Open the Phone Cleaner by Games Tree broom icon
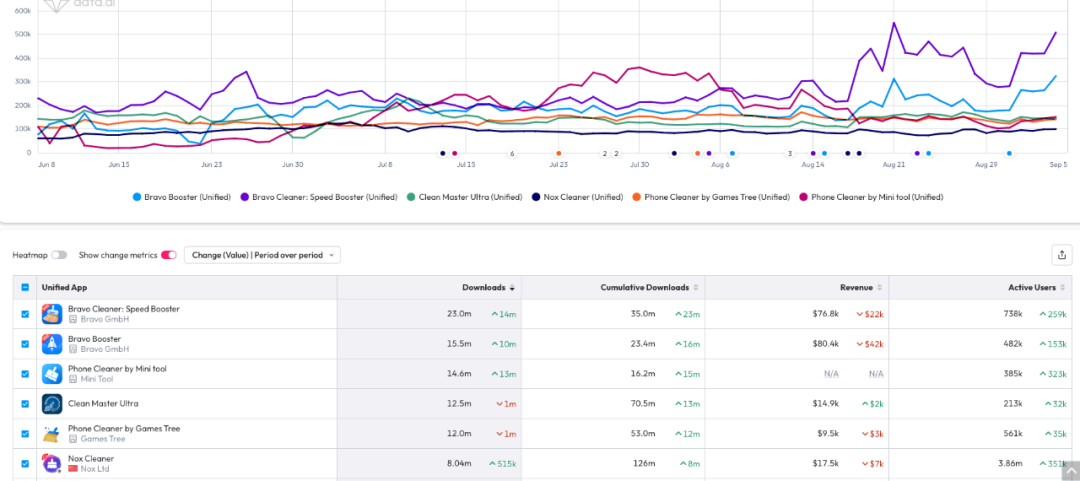This screenshot has width=1080, height=481. point(52,433)
